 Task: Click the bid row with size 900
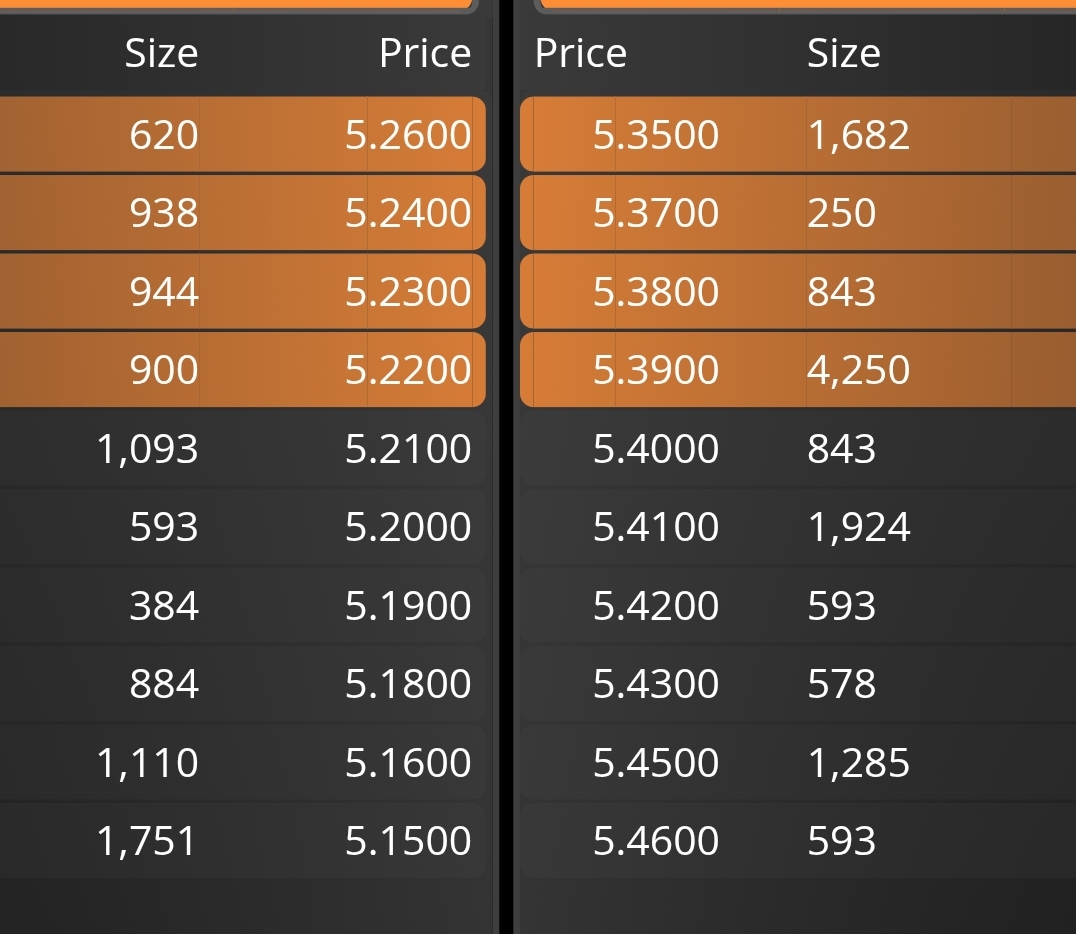pyautogui.click(x=242, y=370)
